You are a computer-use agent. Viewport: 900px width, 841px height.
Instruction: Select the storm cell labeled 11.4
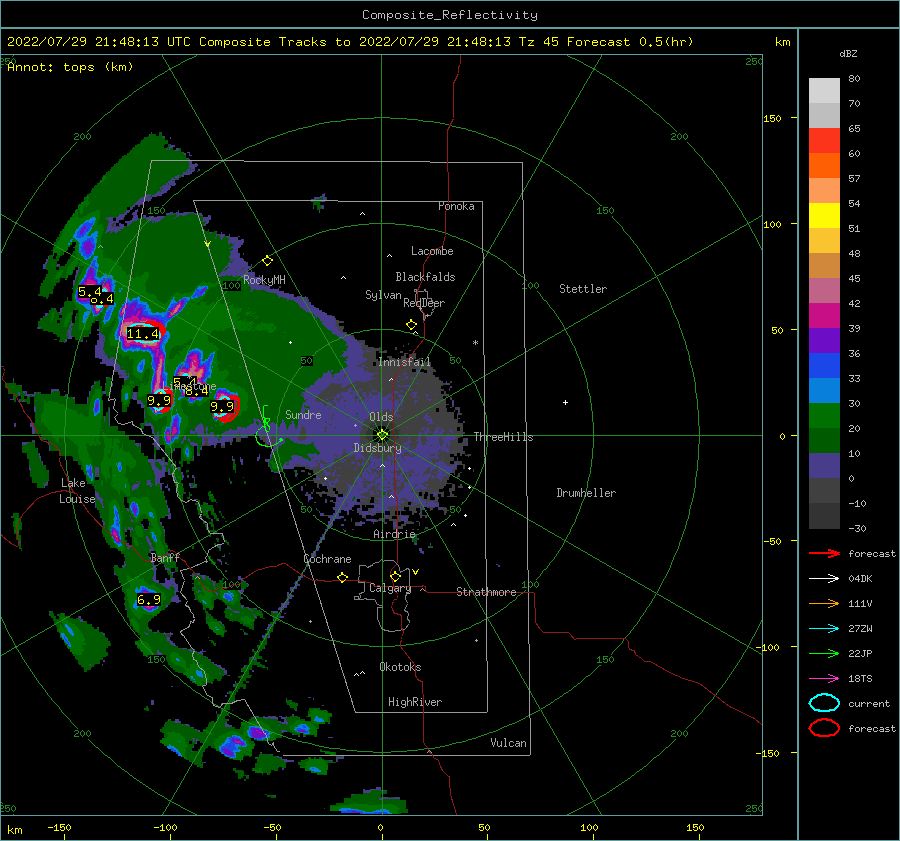coord(142,332)
